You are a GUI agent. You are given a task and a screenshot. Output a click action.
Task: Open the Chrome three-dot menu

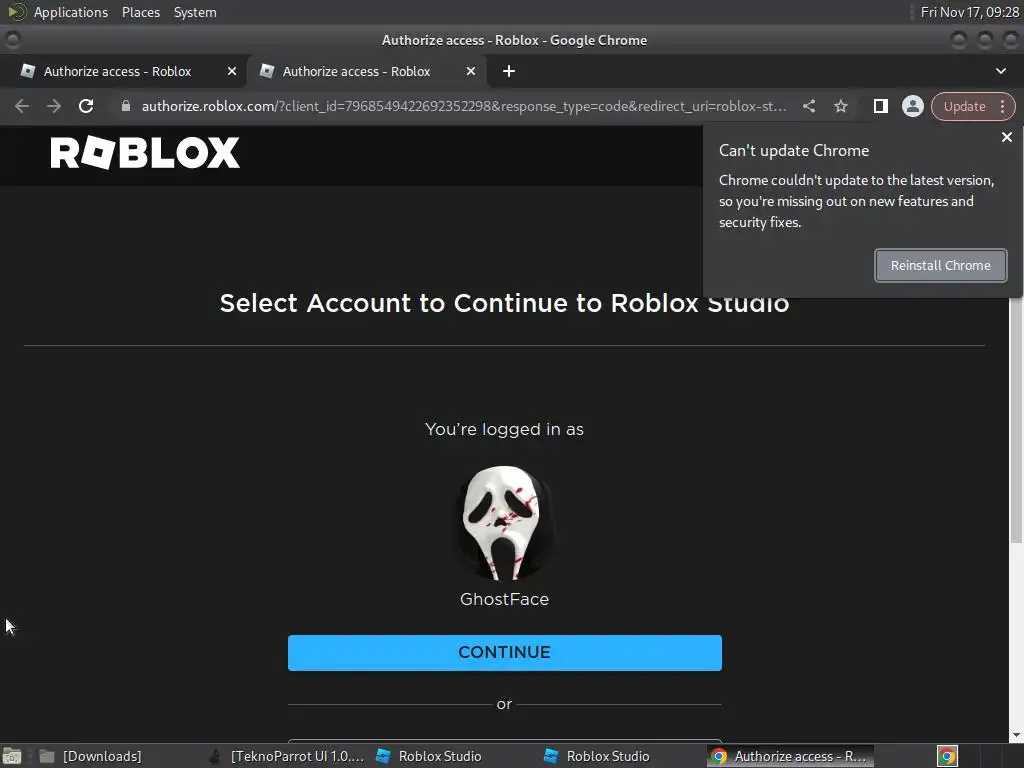[x=1002, y=106]
